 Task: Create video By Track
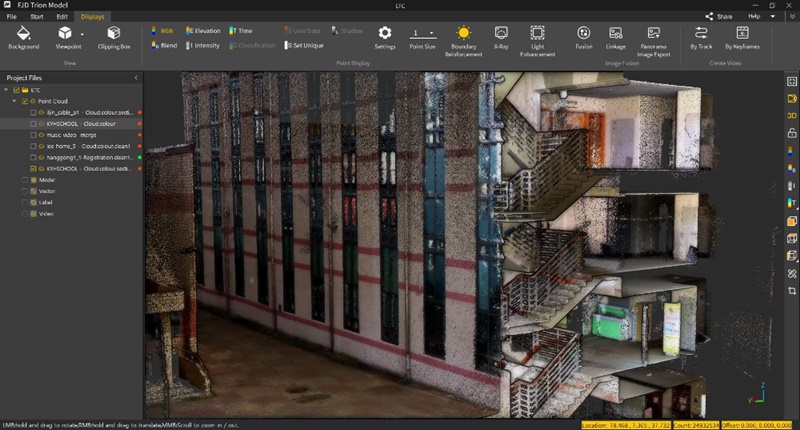701,38
